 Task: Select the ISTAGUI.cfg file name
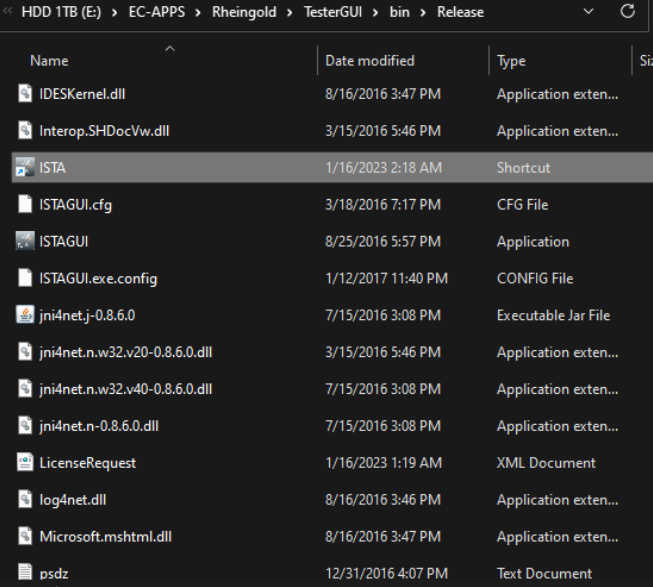pos(75,205)
